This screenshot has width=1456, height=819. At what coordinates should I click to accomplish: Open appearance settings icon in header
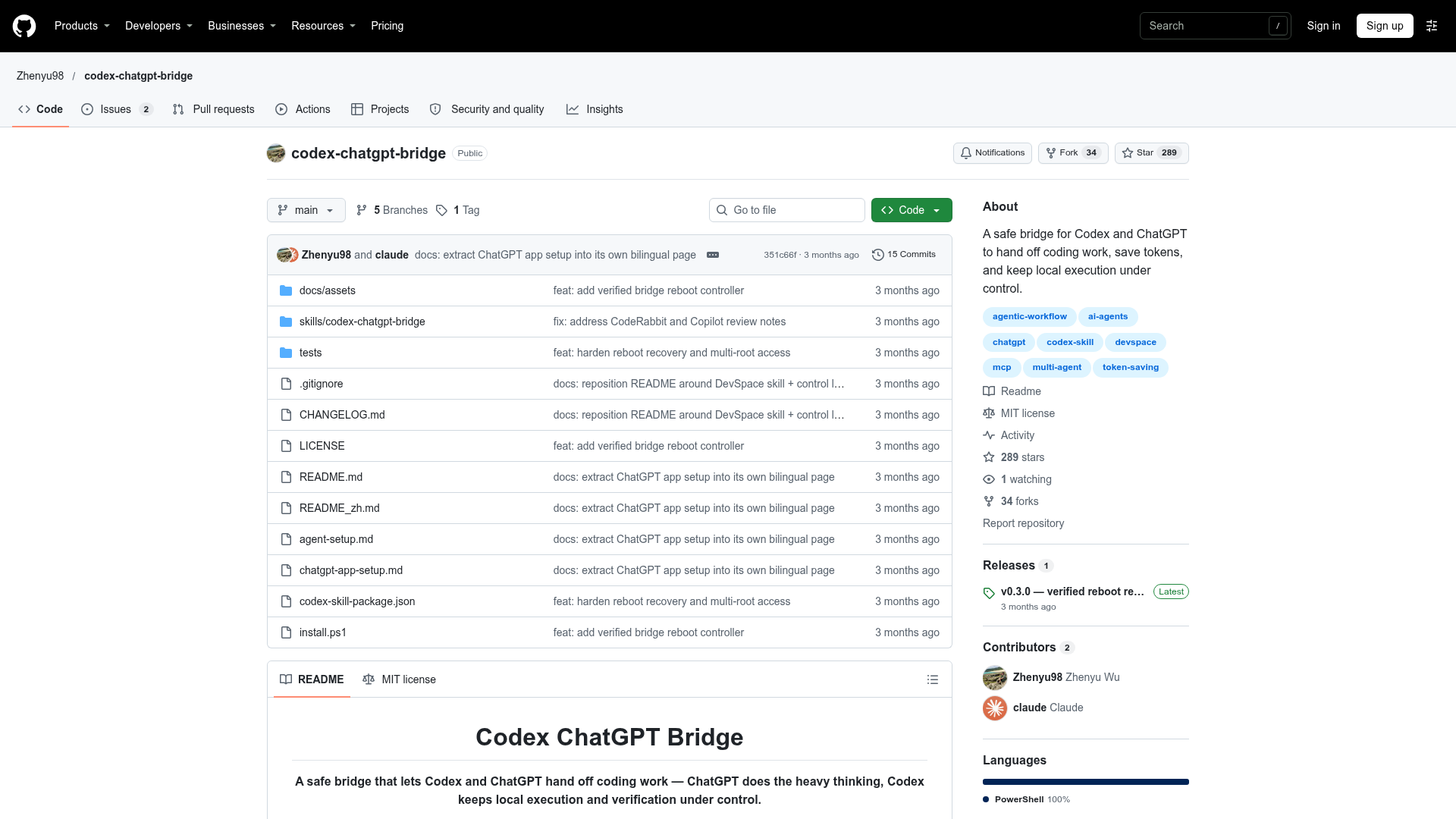click(x=1432, y=26)
